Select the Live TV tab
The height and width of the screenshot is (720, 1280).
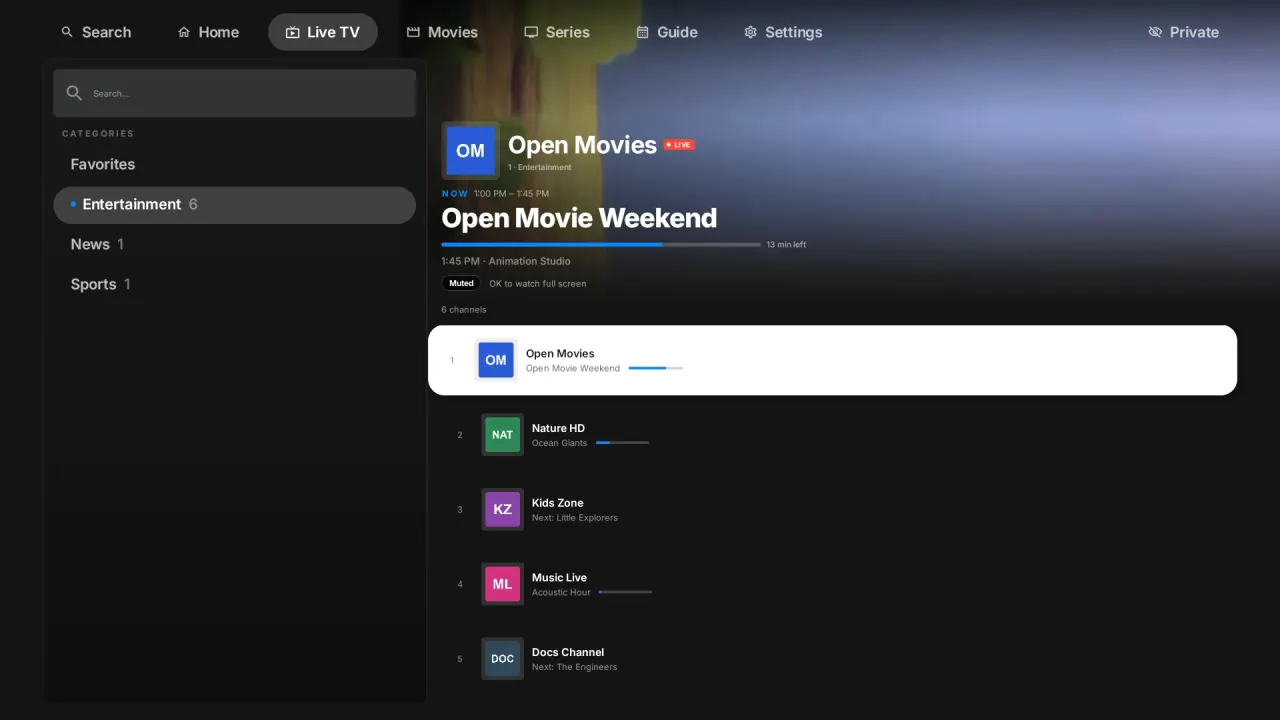pos(323,32)
